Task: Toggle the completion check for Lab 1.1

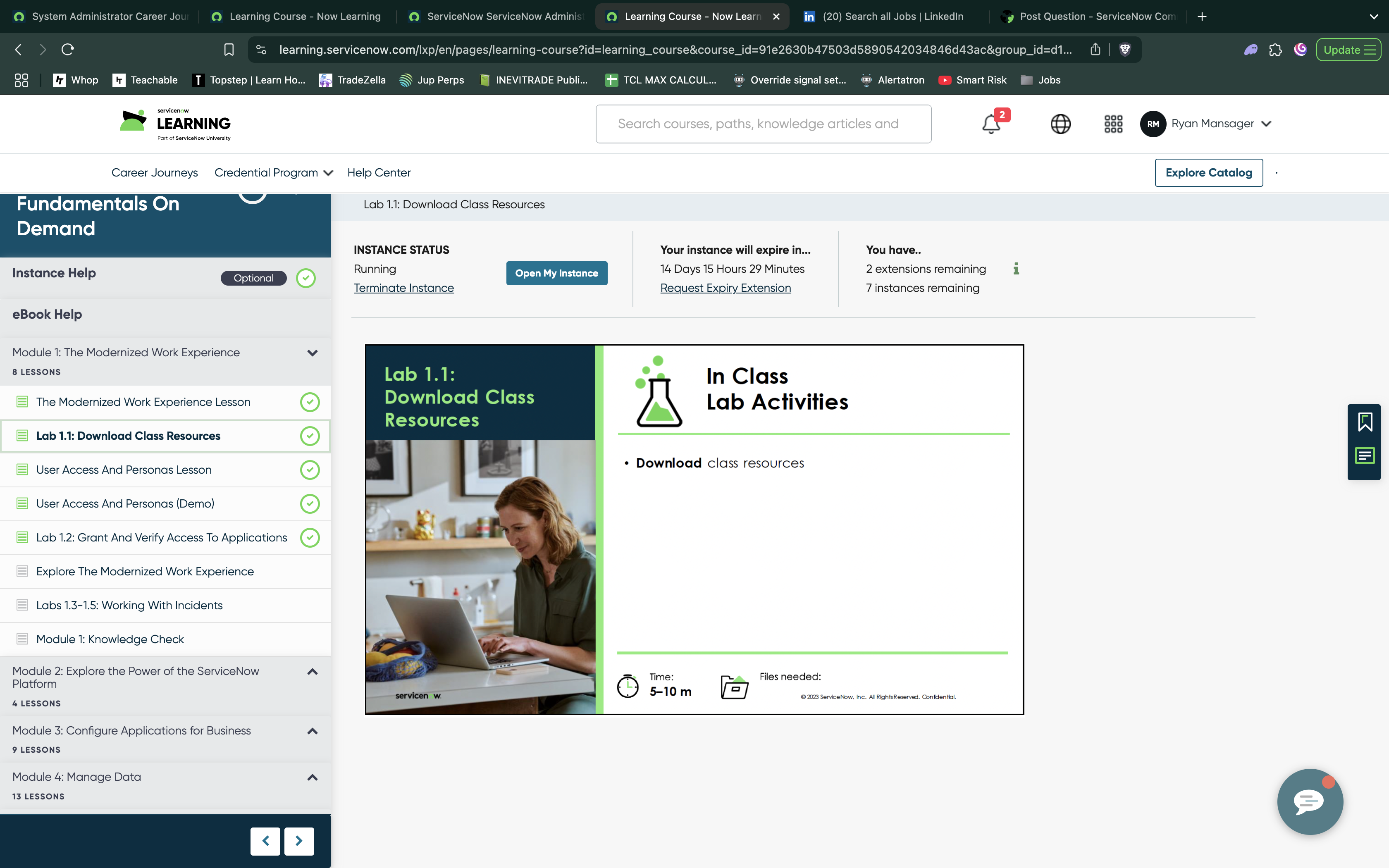Action: pyautogui.click(x=310, y=436)
